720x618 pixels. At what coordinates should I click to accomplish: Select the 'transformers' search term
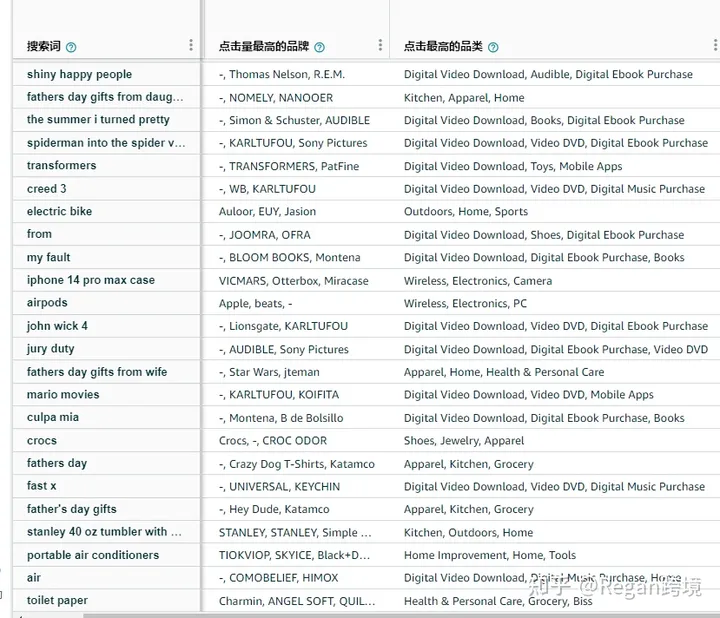pos(62,165)
